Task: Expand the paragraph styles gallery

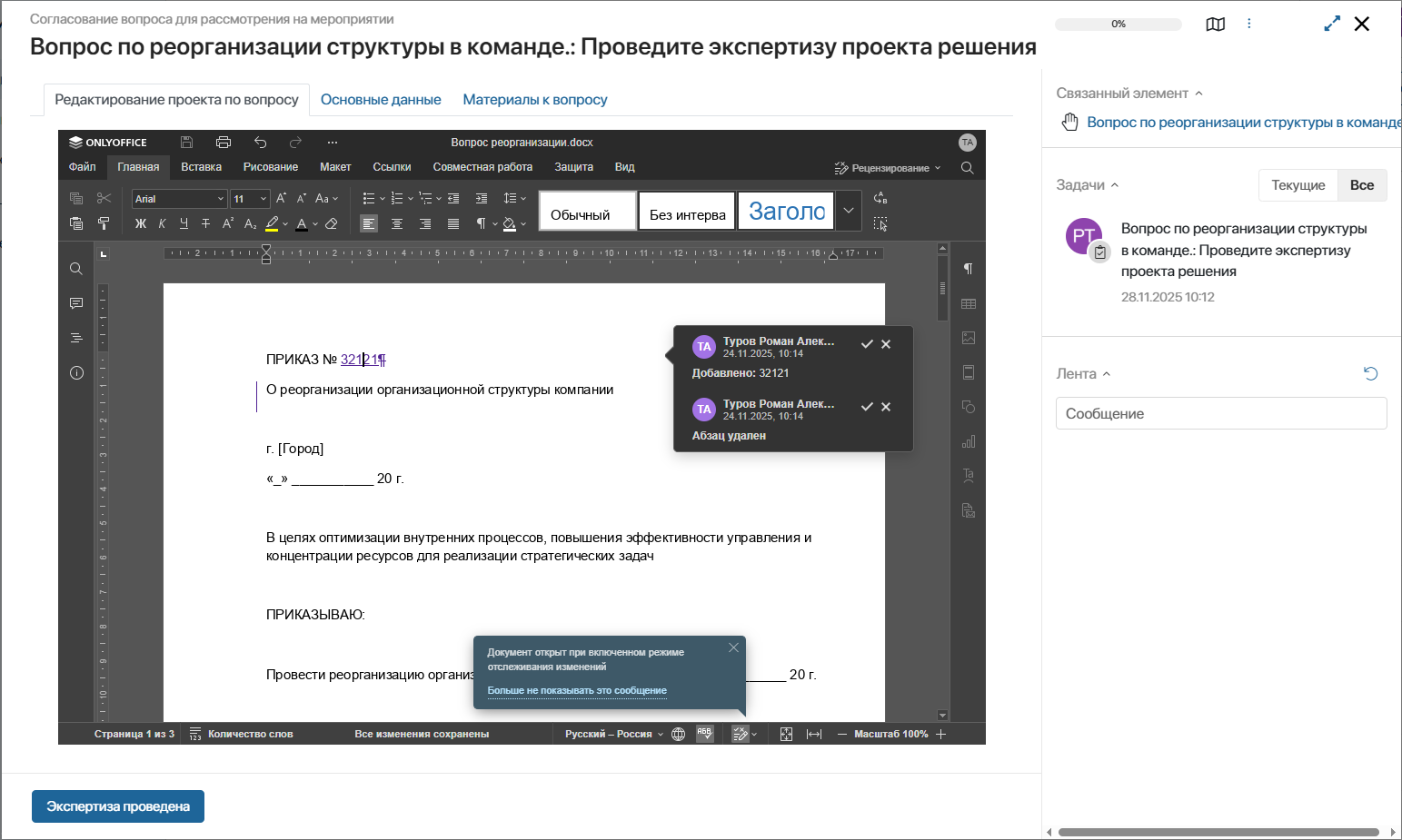Action: [x=848, y=211]
